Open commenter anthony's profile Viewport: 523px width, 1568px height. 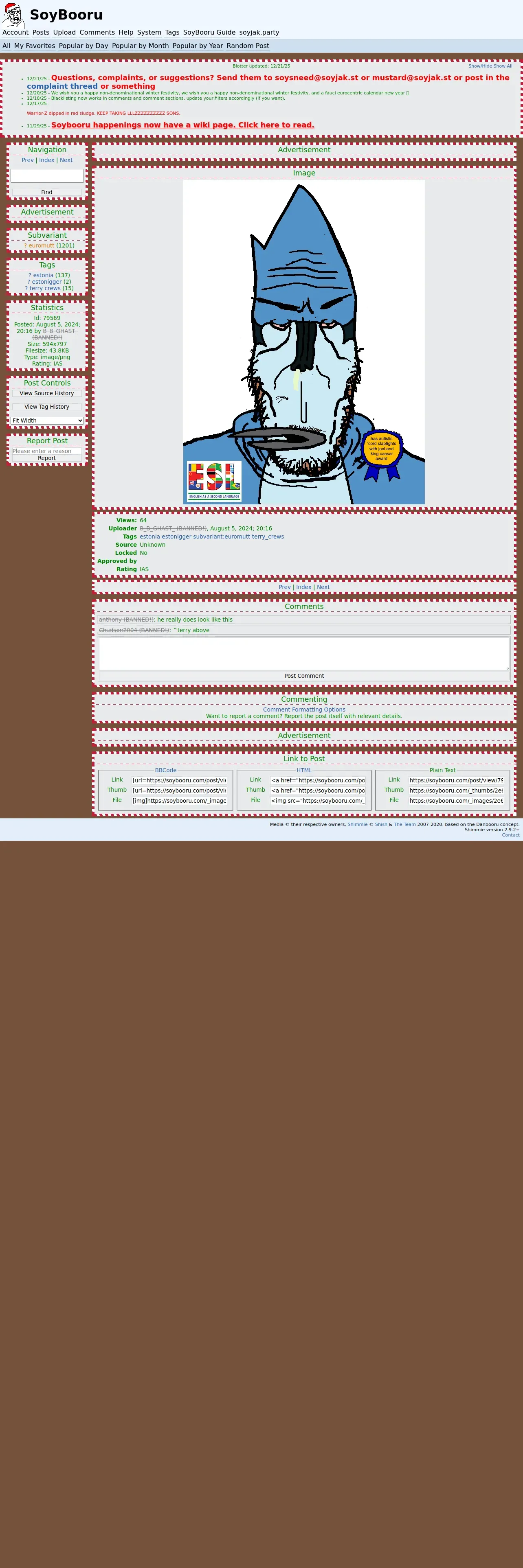(x=126, y=620)
